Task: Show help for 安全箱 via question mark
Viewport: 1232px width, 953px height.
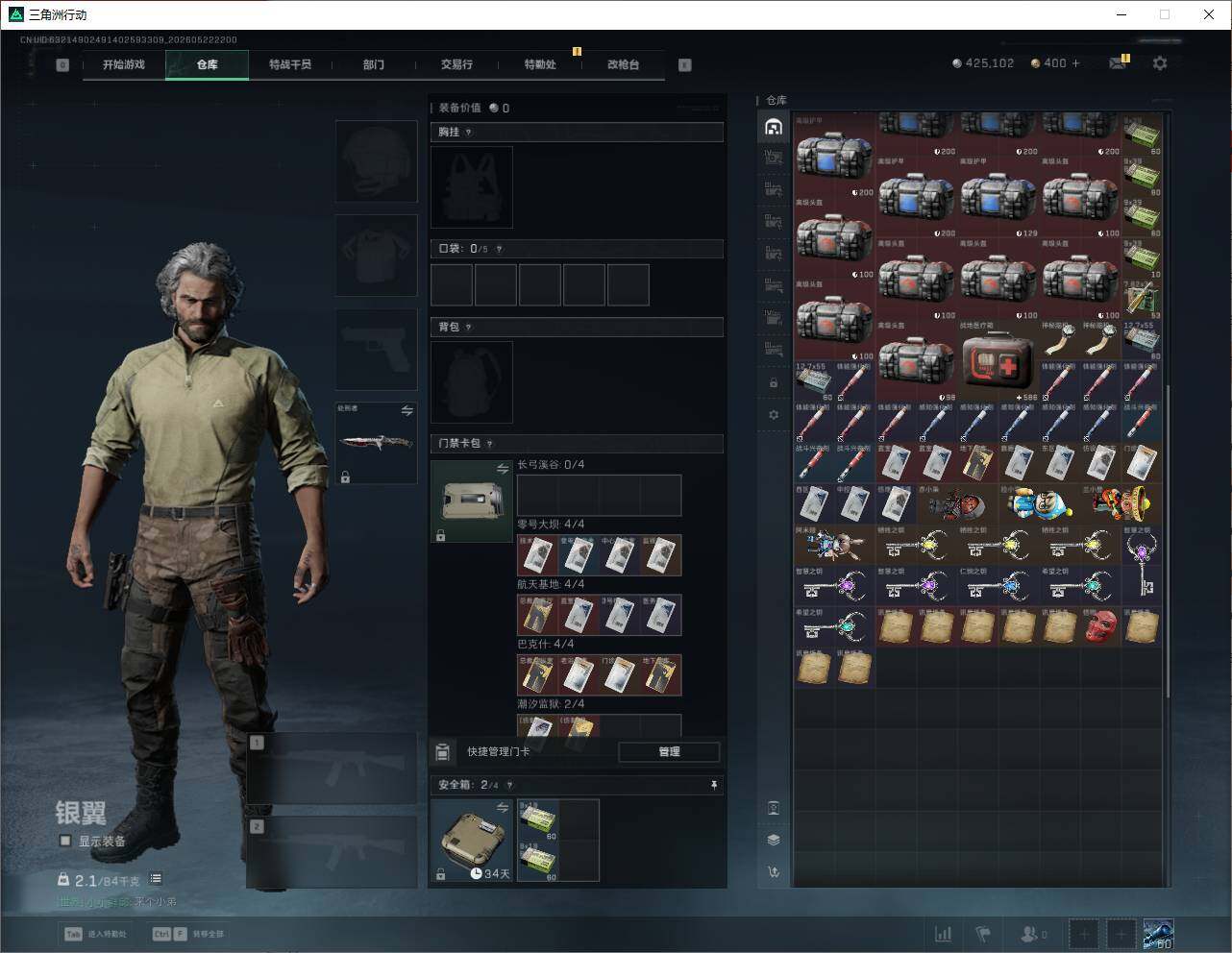Action: pos(510,785)
